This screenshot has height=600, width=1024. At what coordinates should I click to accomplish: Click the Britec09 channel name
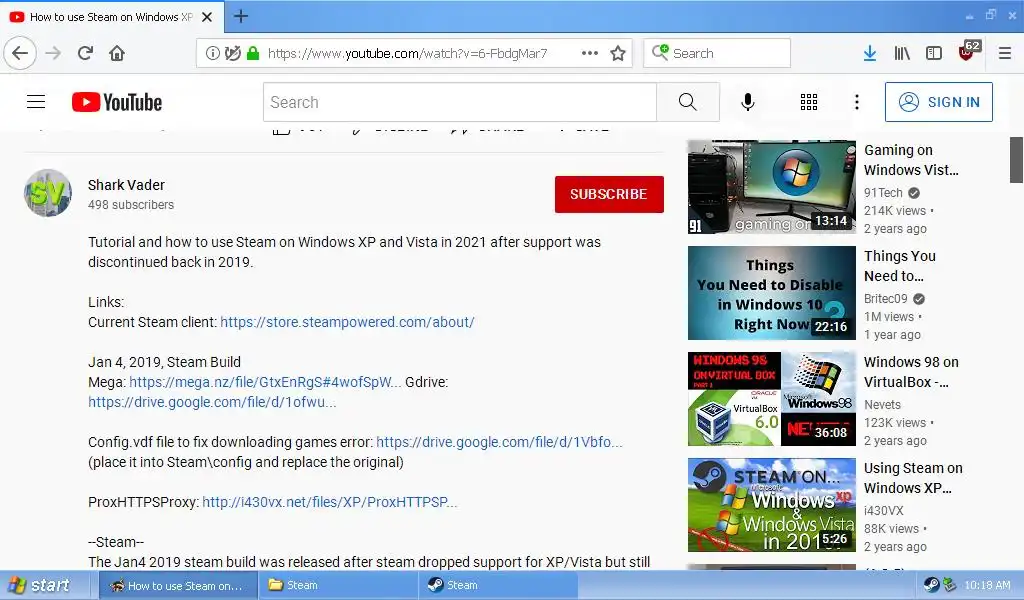886,298
